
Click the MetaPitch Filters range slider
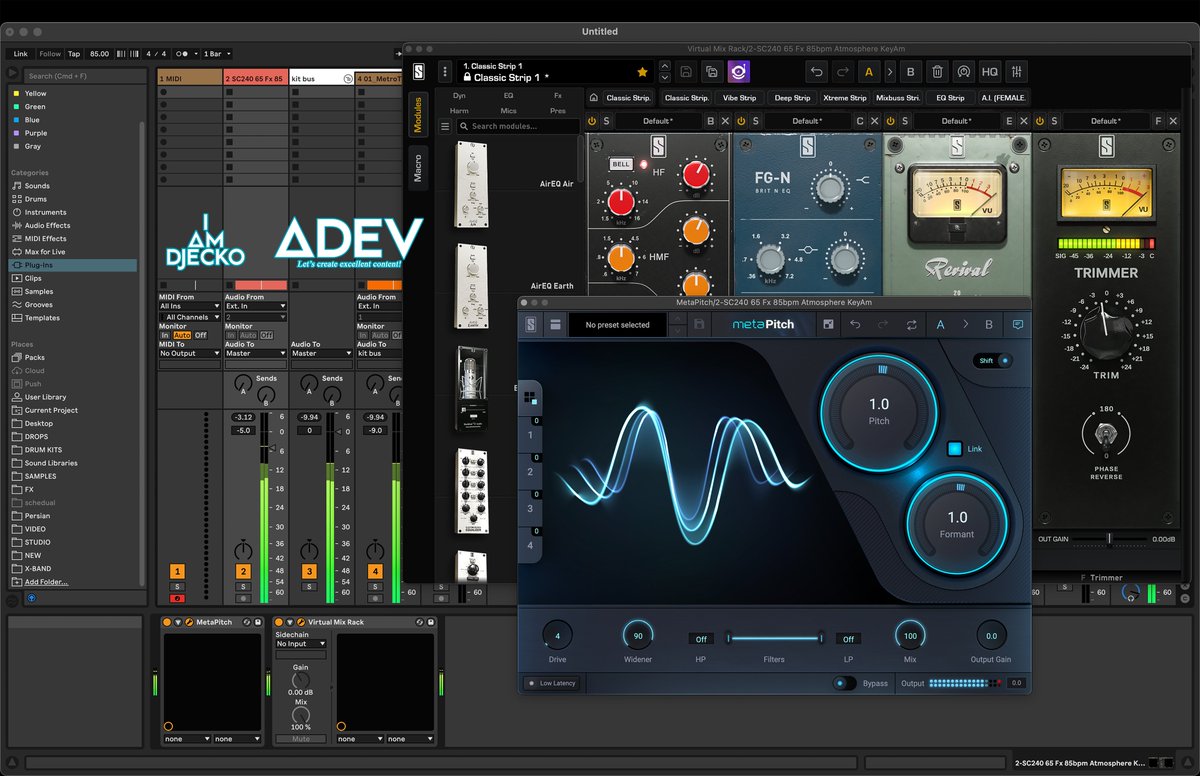[775, 638]
